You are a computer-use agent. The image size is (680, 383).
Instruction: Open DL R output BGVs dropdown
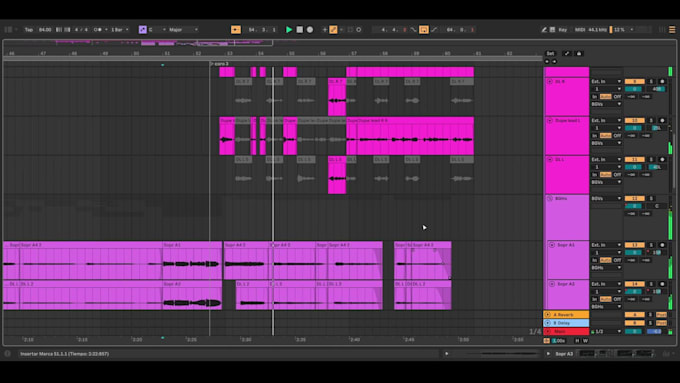tap(606, 104)
